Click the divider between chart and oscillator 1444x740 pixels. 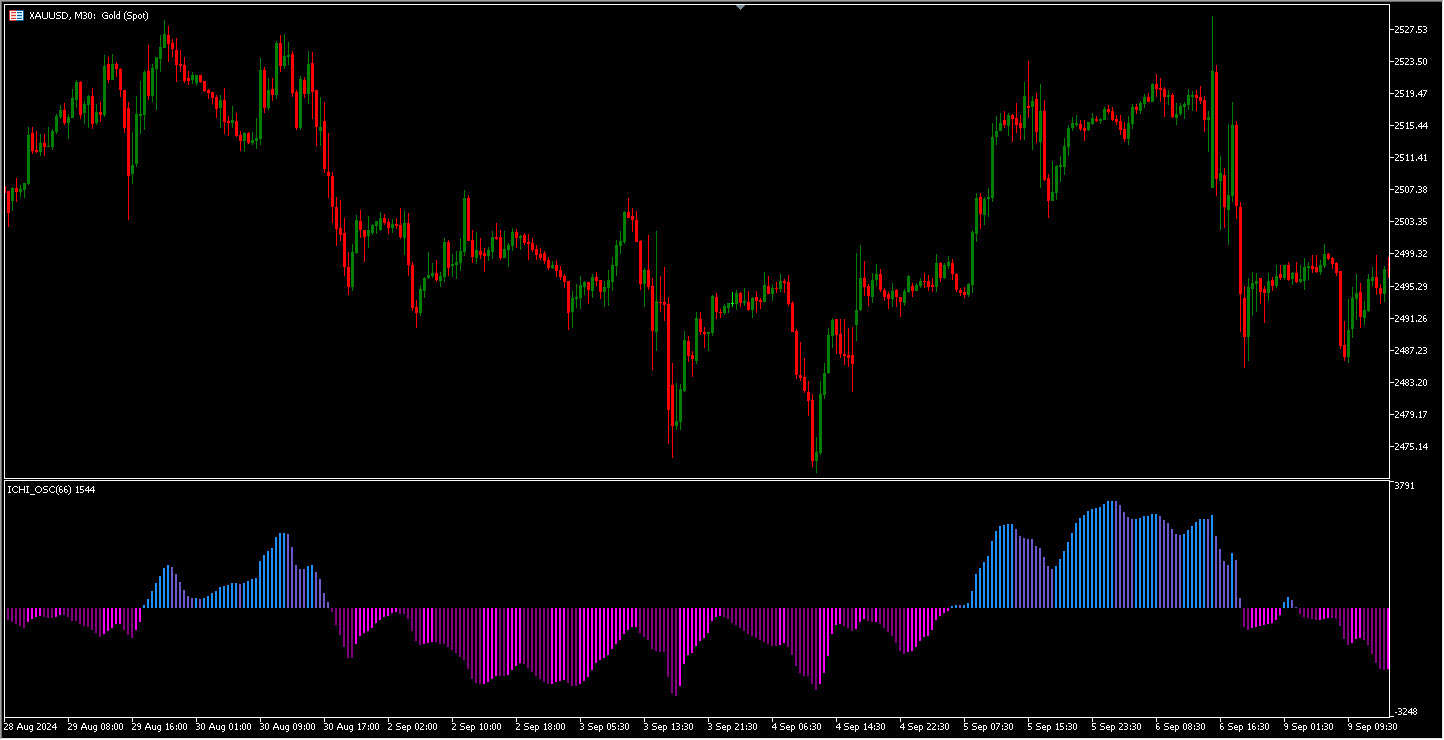(x=700, y=479)
